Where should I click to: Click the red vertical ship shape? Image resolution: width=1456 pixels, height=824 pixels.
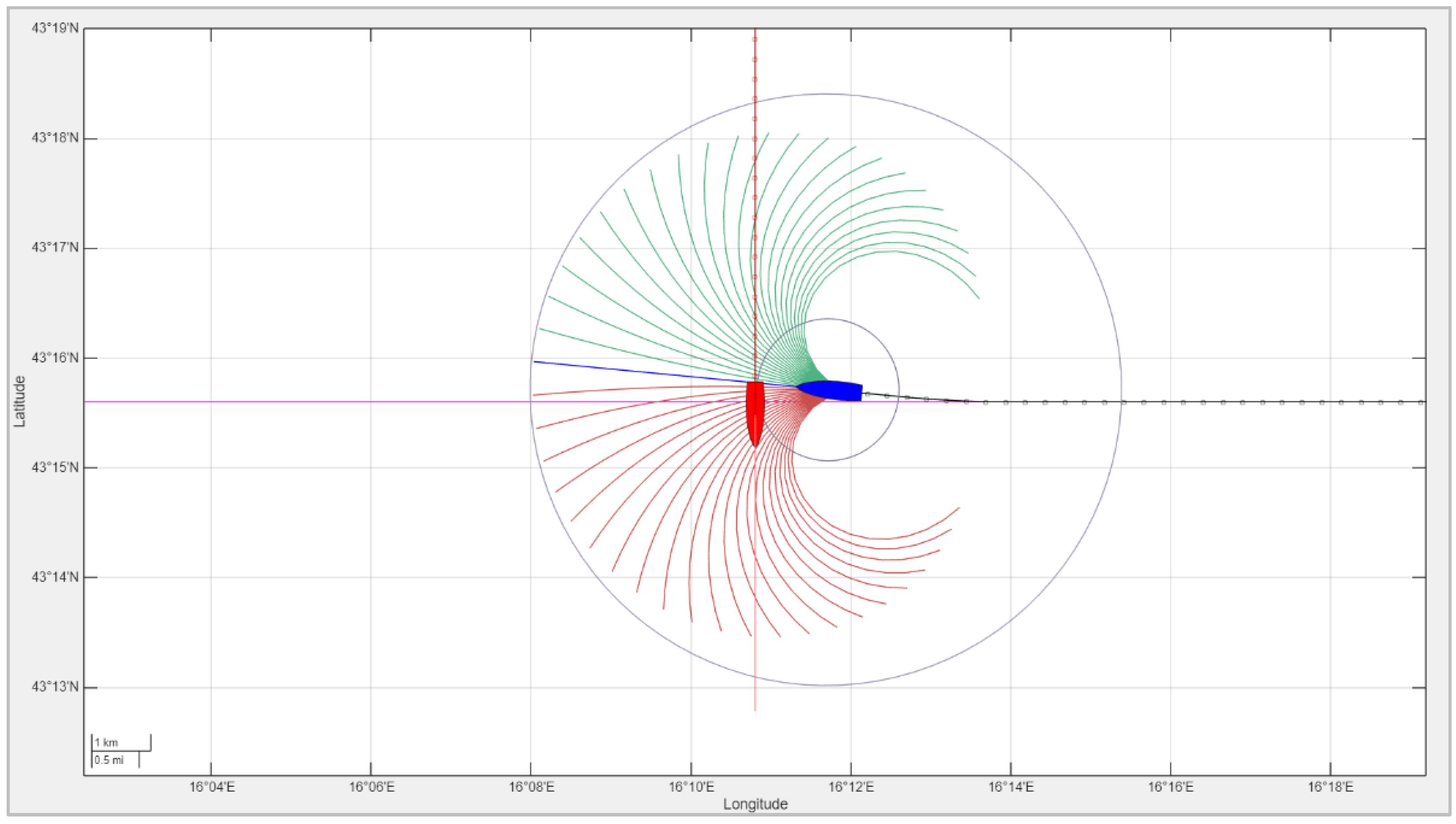(x=755, y=410)
